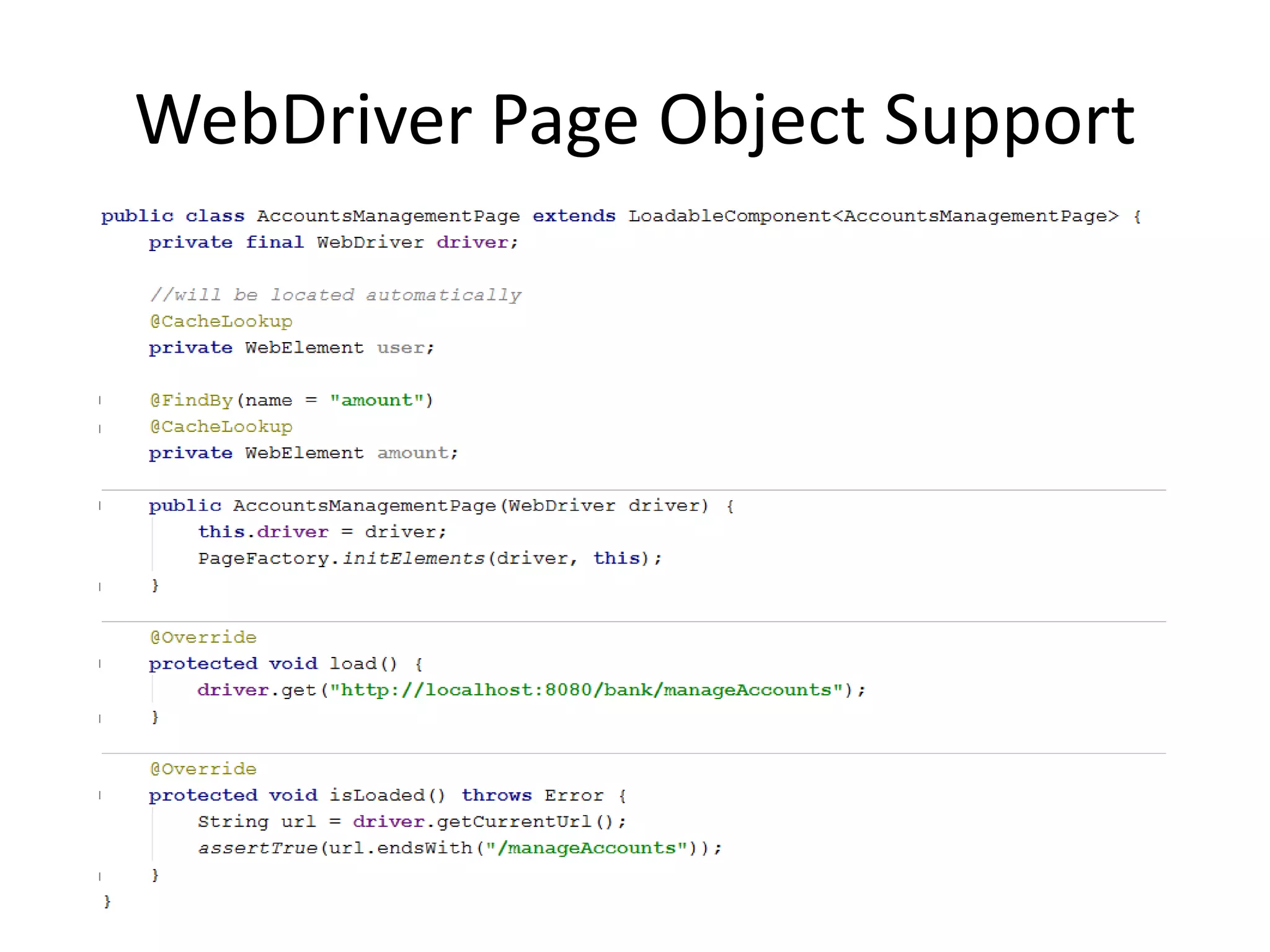Click 'protected void isLoaded() throws Error' line
Viewport: 1270px width, 952px height.
coord(388,795)
